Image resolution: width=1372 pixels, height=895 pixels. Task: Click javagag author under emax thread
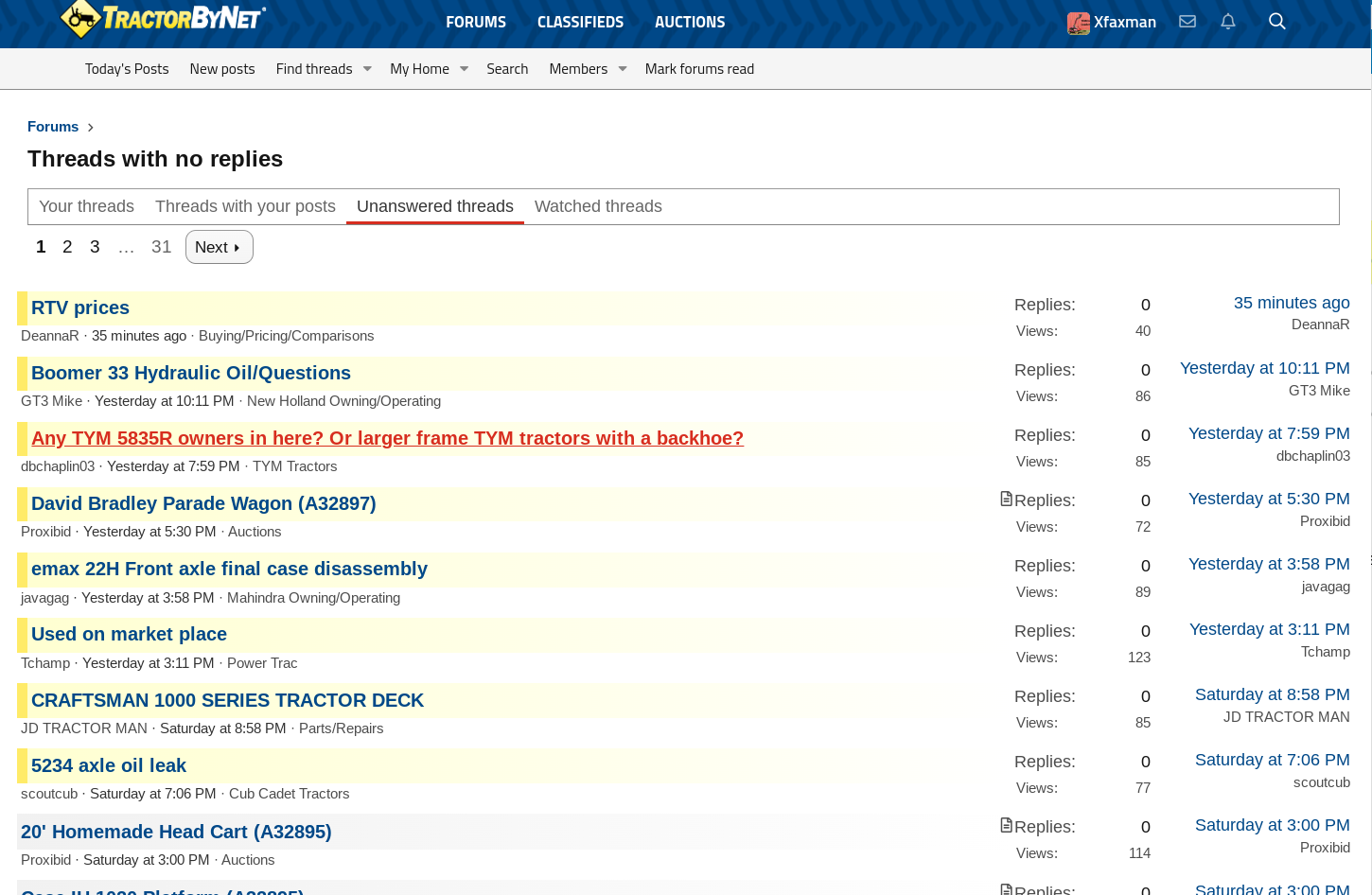(44, 598)
